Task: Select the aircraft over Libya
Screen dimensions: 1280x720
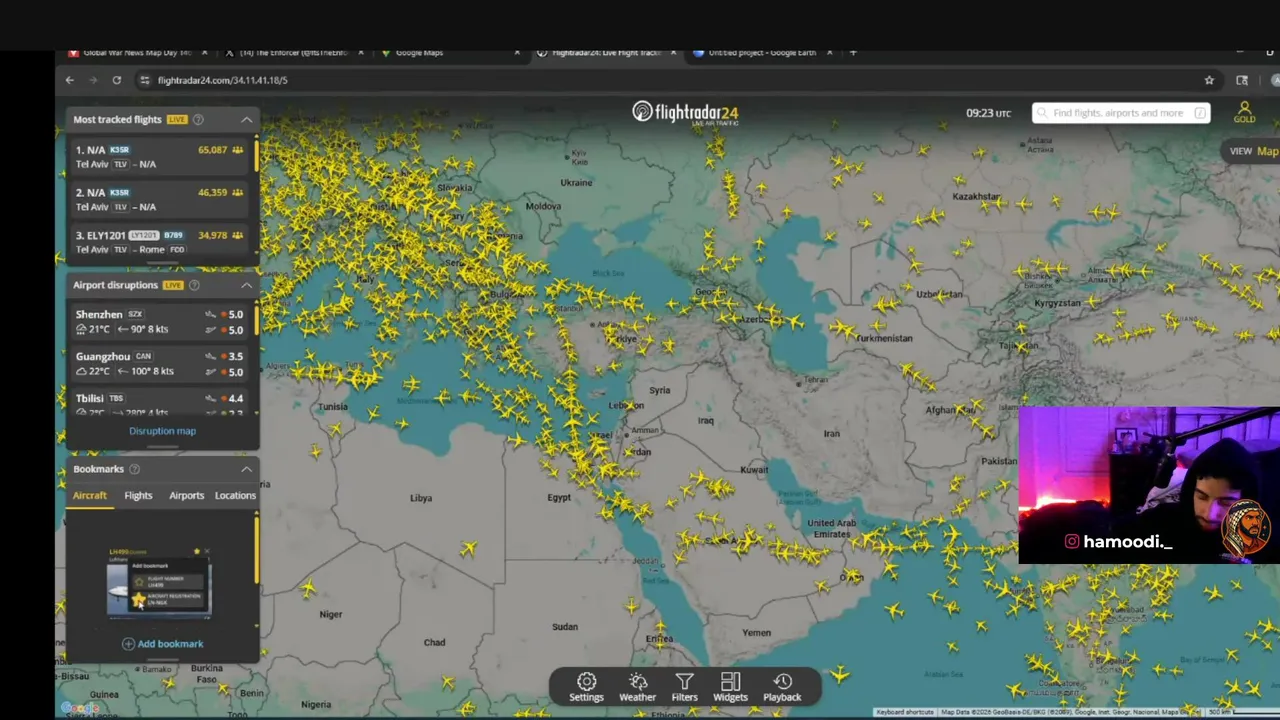Action: tap(468, 548)
